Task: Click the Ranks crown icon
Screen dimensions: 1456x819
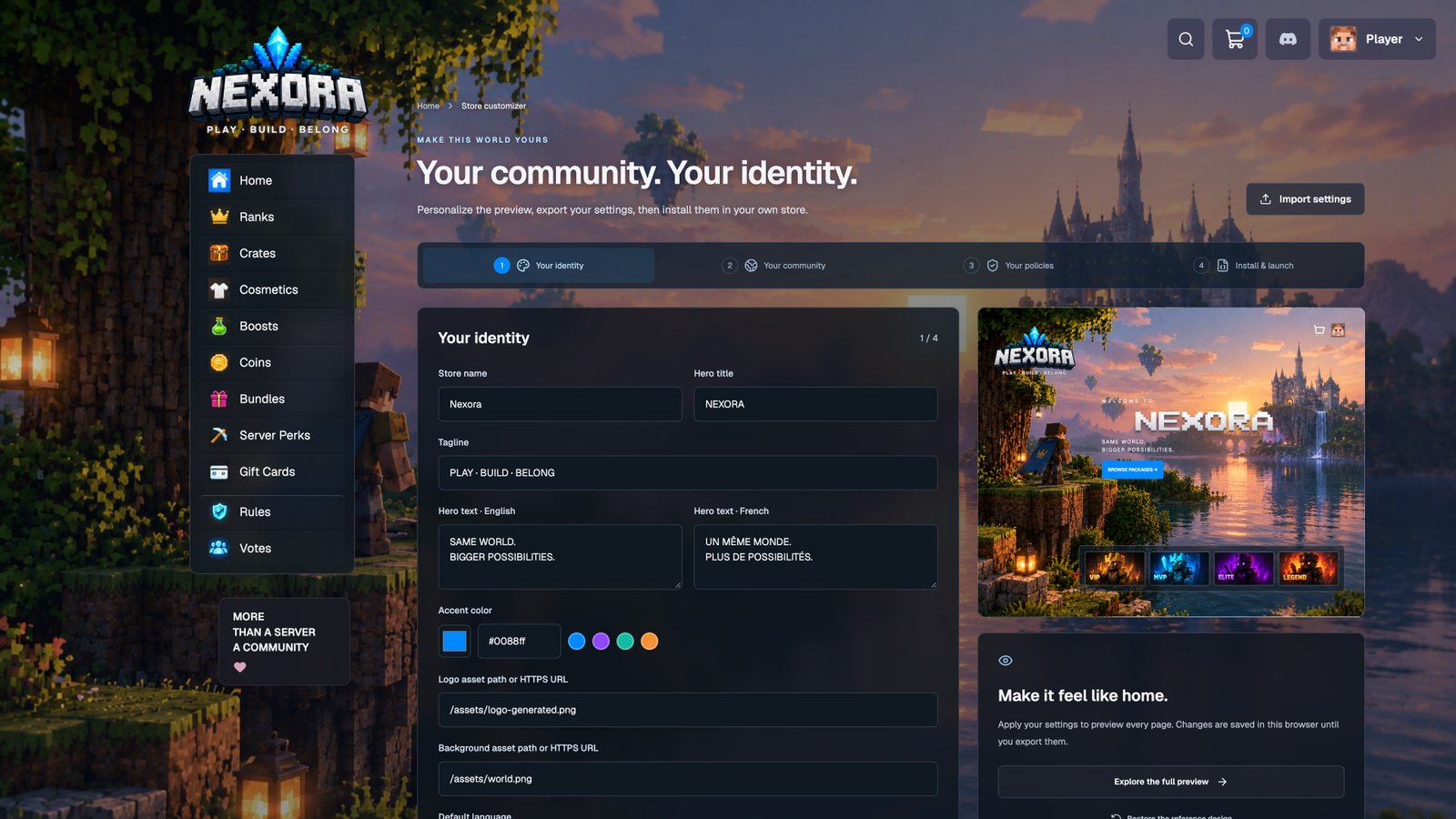Action: click(219, 217)
